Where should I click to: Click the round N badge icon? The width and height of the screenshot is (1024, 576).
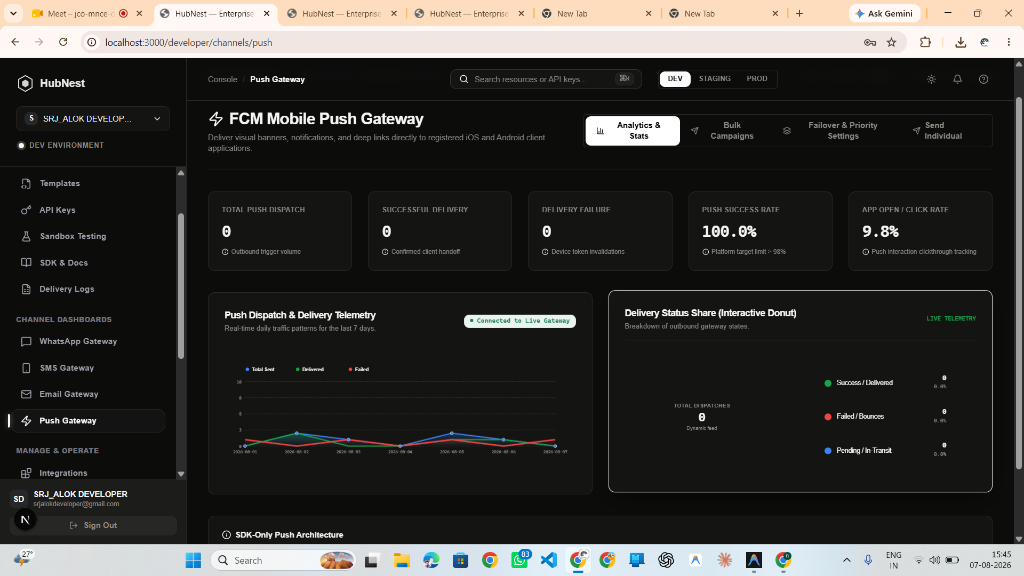pyautogui.click(x=25, y=520)
